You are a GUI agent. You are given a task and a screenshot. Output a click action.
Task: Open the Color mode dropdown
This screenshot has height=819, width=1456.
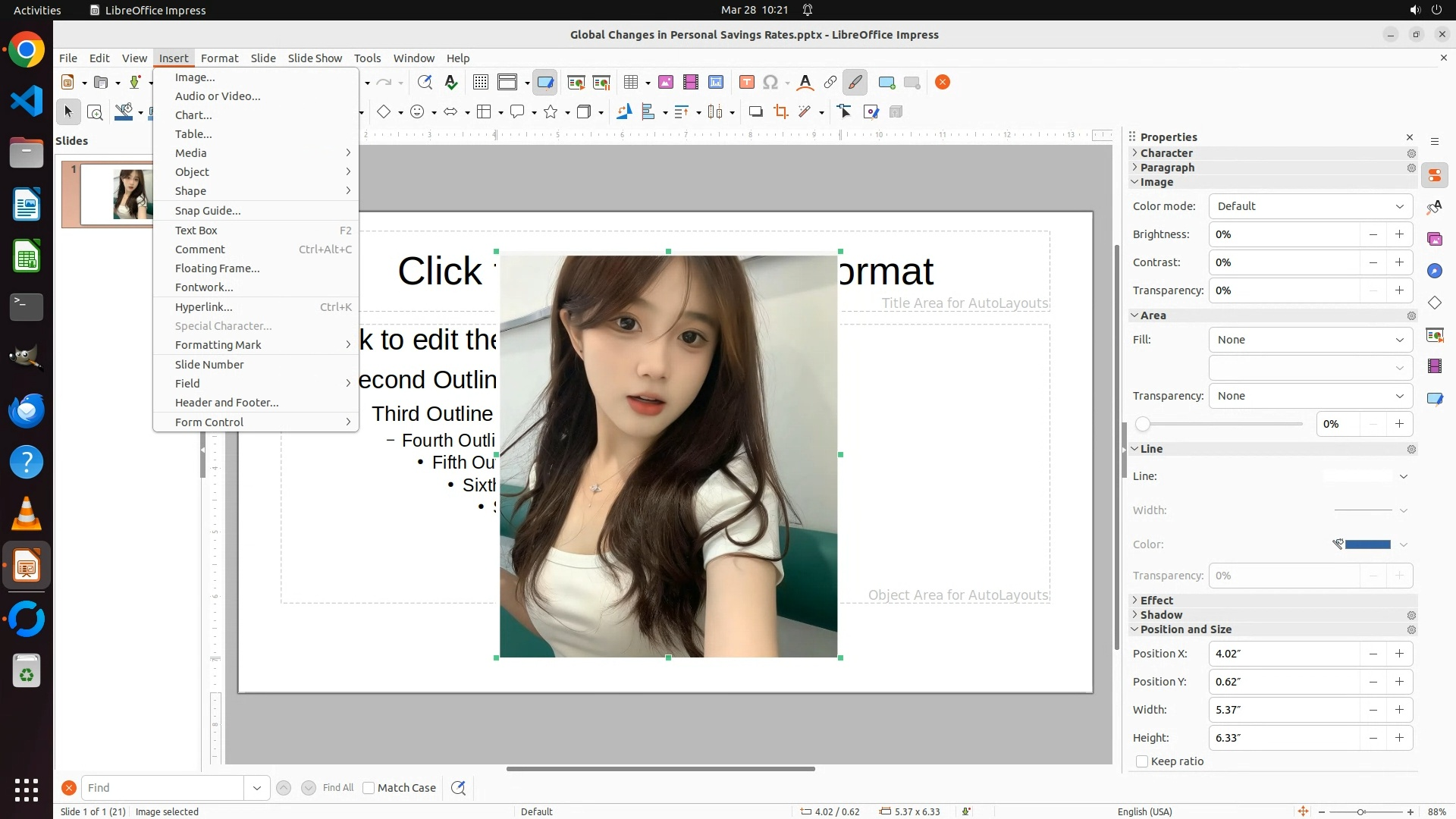click(x=1310, y=206)
